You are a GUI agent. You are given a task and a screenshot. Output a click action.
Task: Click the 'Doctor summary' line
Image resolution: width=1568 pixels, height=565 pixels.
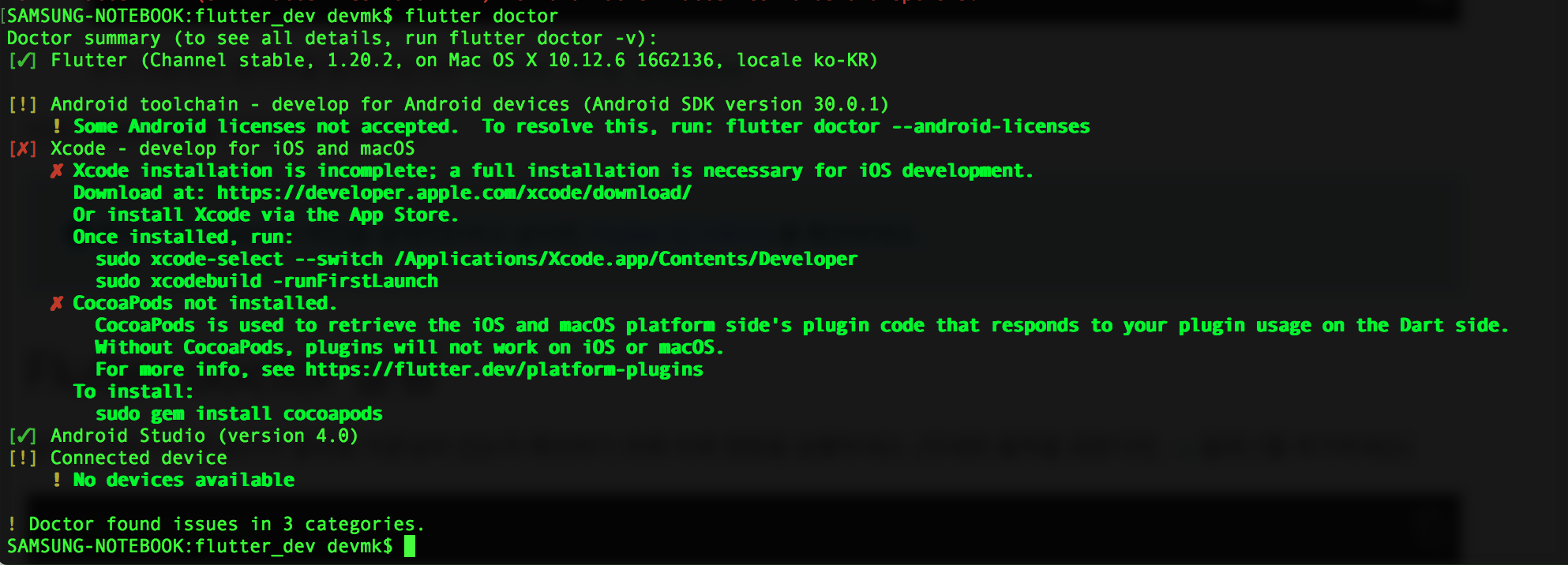[x=332, y=38]
